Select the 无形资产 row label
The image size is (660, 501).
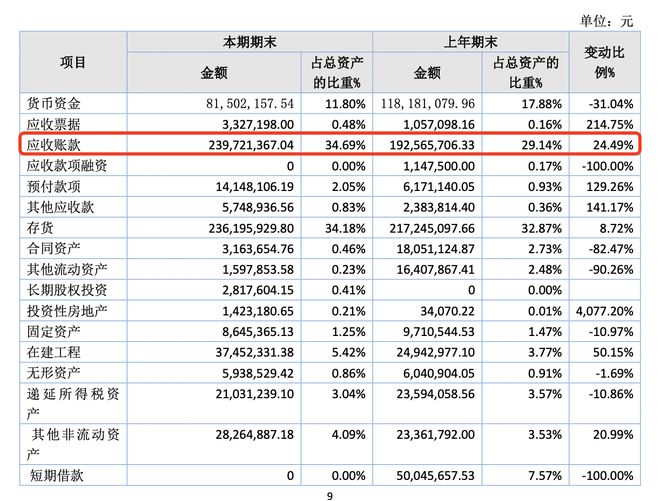coord(53,373)
